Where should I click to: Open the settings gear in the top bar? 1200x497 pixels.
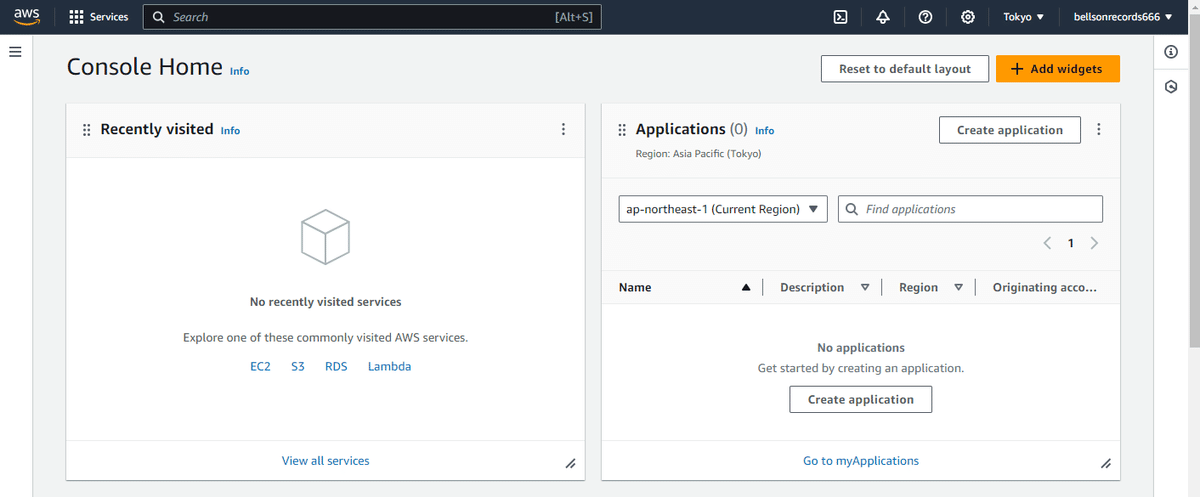tap(967, 17)
